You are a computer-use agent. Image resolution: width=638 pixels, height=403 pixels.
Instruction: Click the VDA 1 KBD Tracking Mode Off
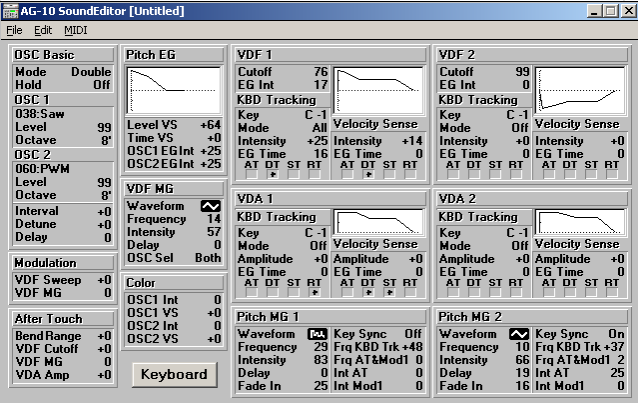[318, 246]
